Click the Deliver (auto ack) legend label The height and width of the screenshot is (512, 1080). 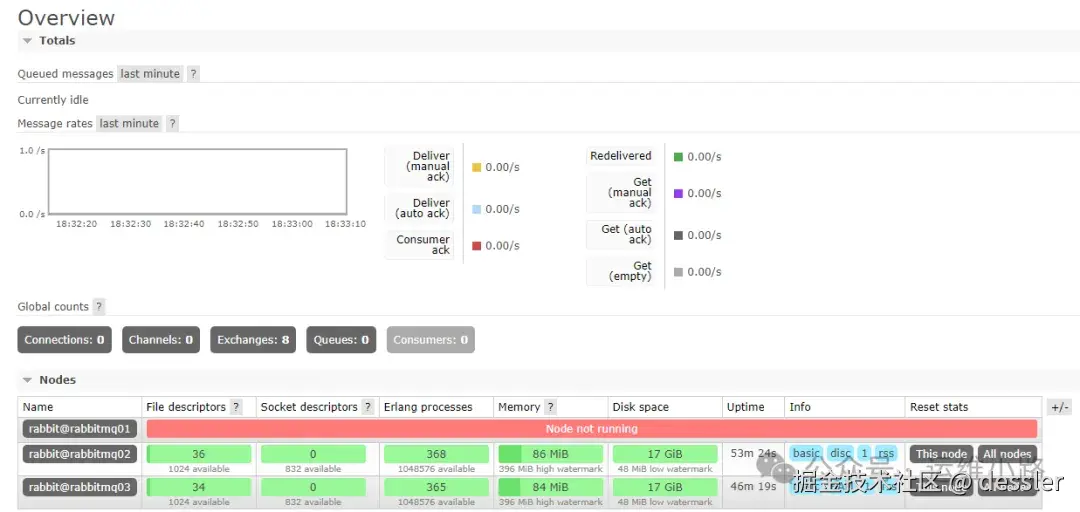tap(419, 208)
